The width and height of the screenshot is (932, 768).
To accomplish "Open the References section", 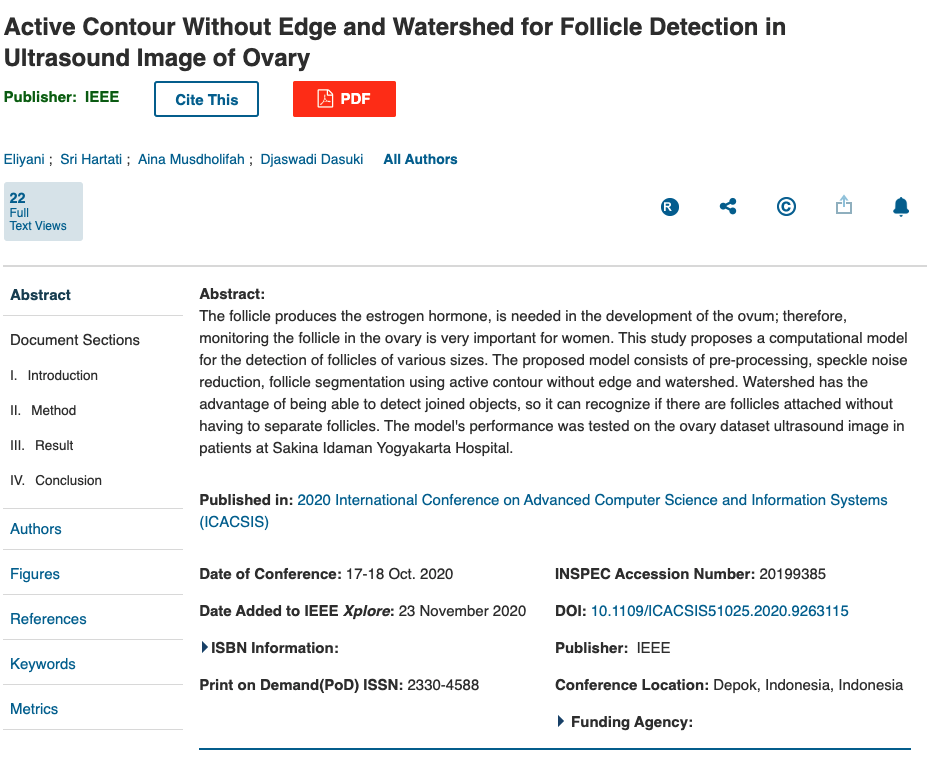I will pyautogui.click(x=48, y=618).
